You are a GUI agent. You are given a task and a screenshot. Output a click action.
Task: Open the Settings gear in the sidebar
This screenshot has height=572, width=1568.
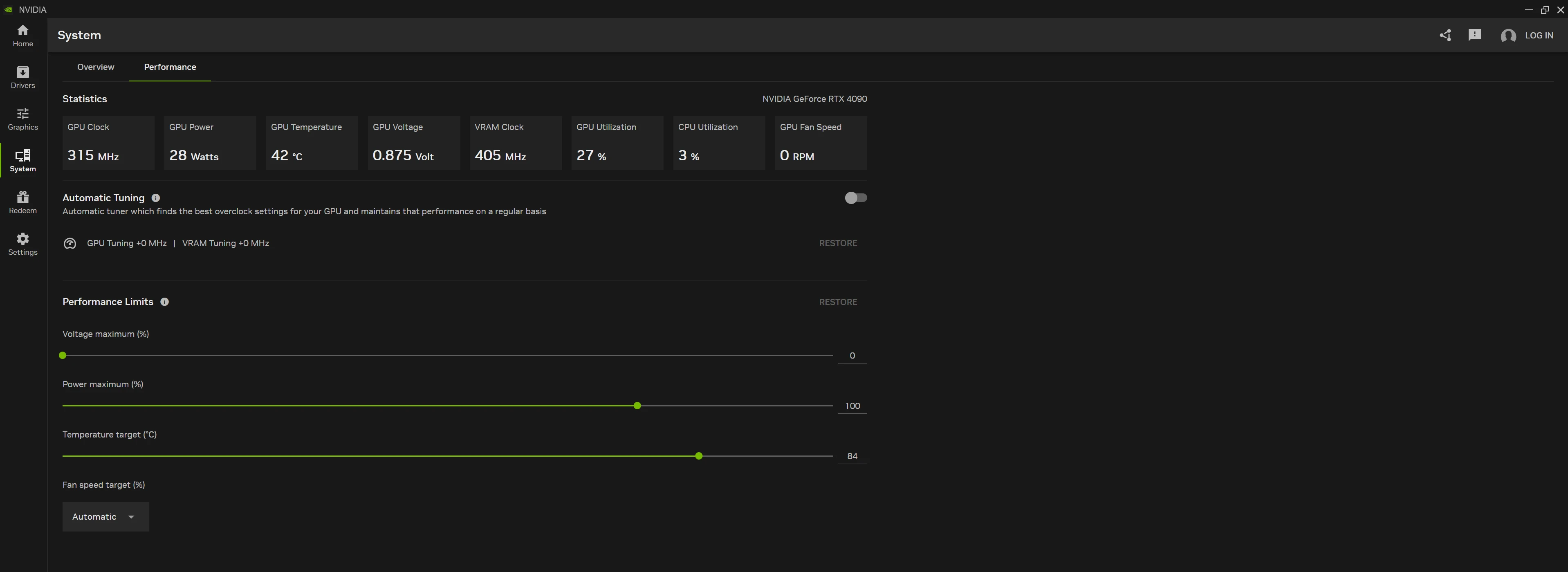point(22,244)
